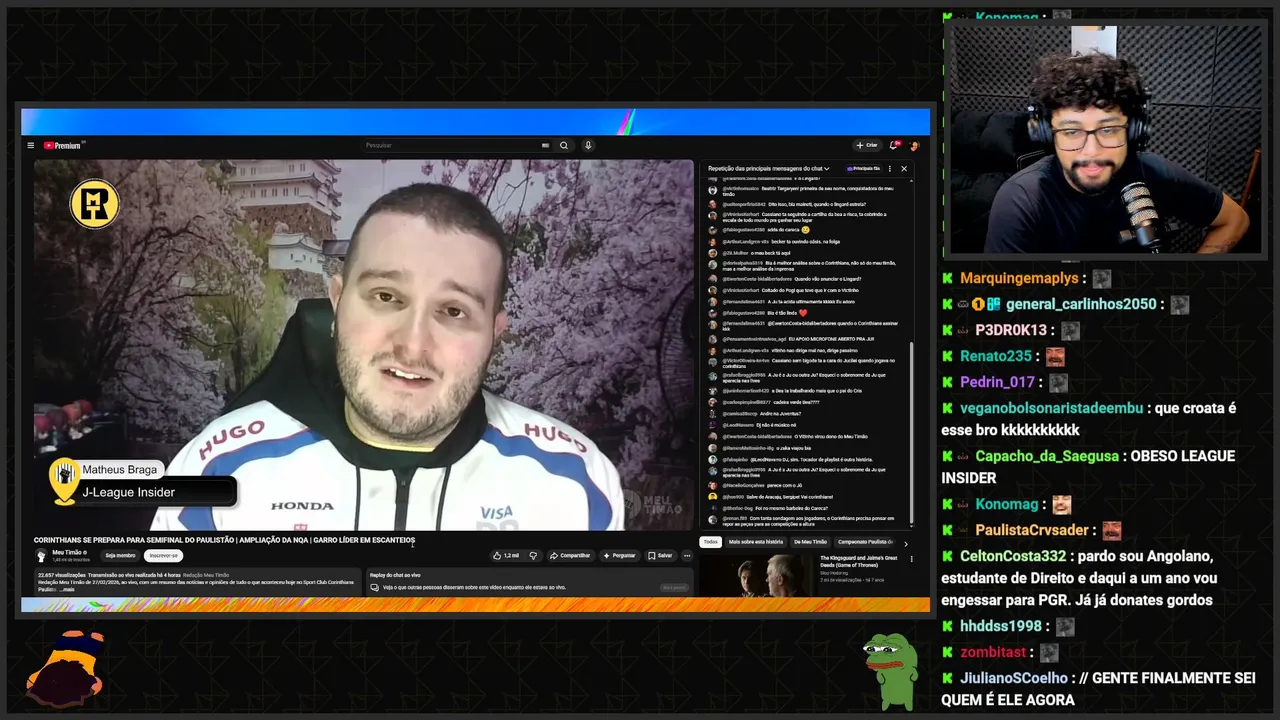Share the video via Compartilhar

coord(570,556)
